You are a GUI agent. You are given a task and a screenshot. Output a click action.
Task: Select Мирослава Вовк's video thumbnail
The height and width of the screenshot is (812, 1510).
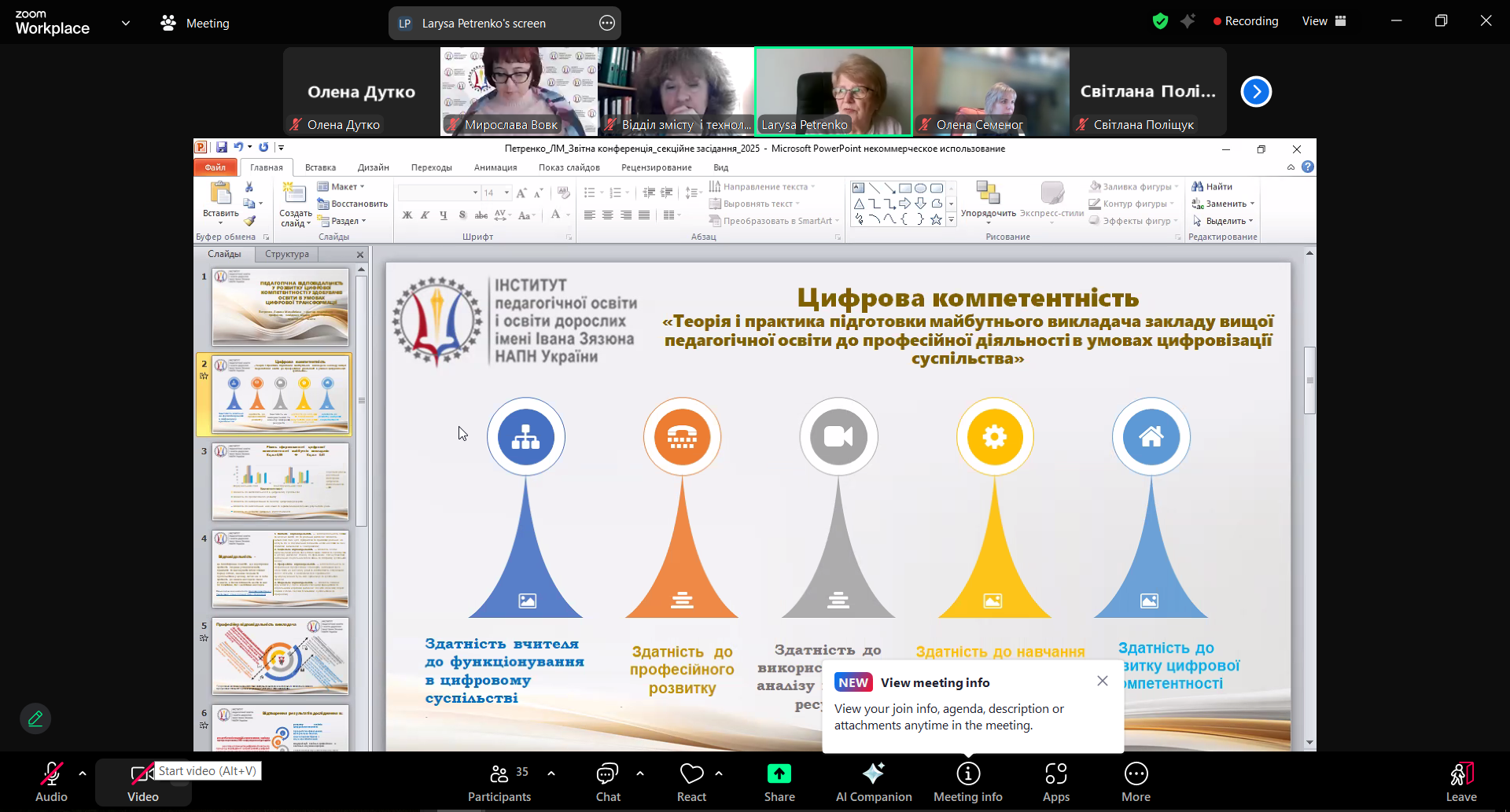click(x=519, y=90)
